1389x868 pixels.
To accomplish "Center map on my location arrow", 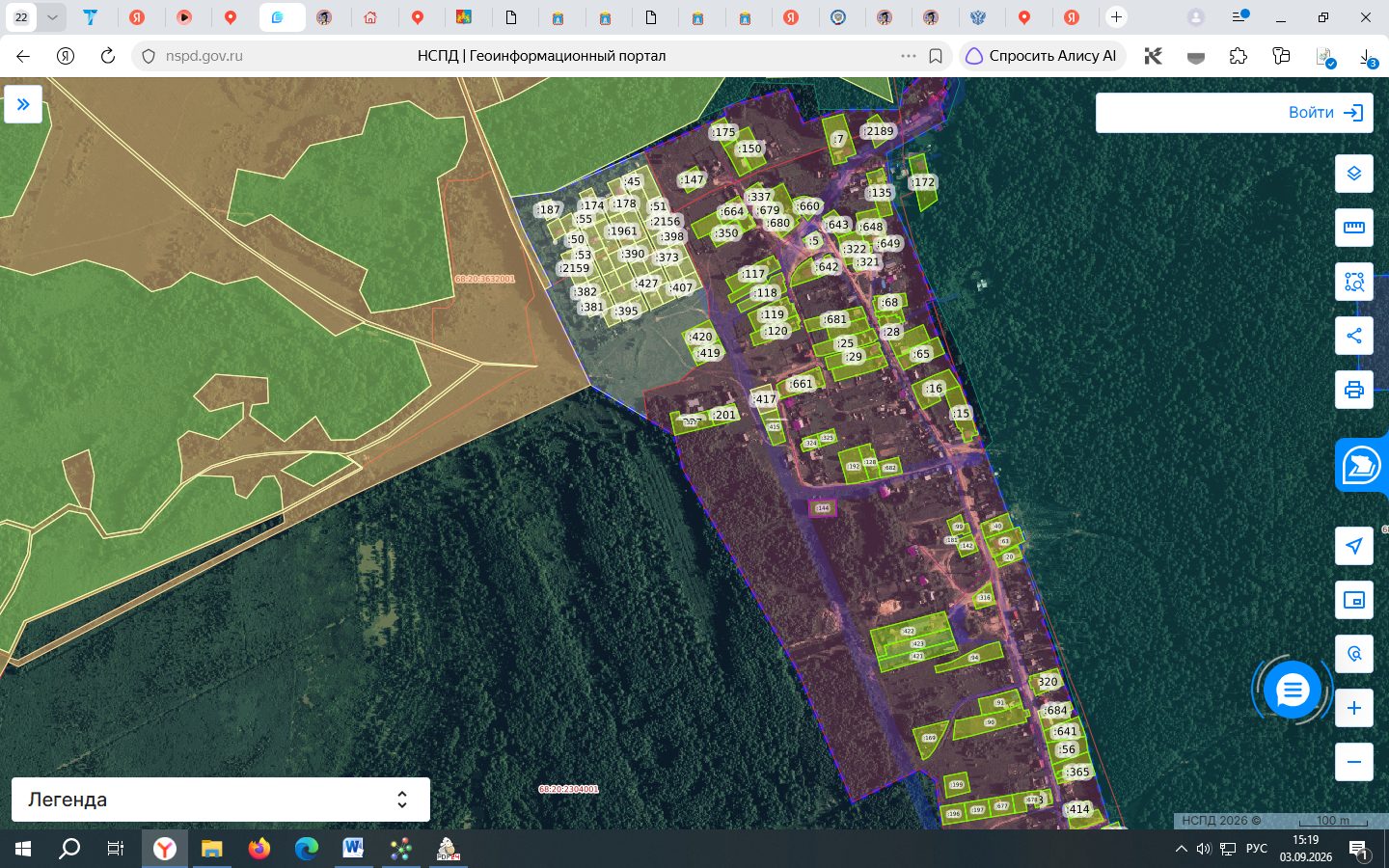I will coord(1354,546).
